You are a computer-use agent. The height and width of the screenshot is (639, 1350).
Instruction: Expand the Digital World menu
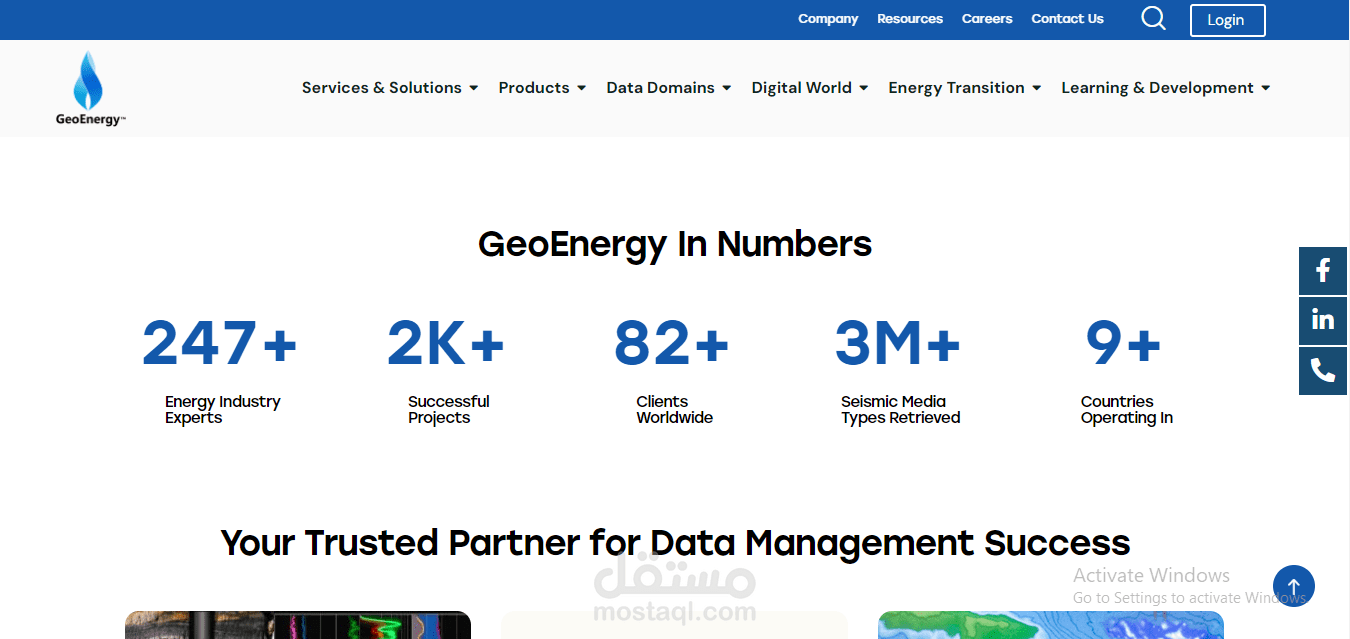coord(810,88)
